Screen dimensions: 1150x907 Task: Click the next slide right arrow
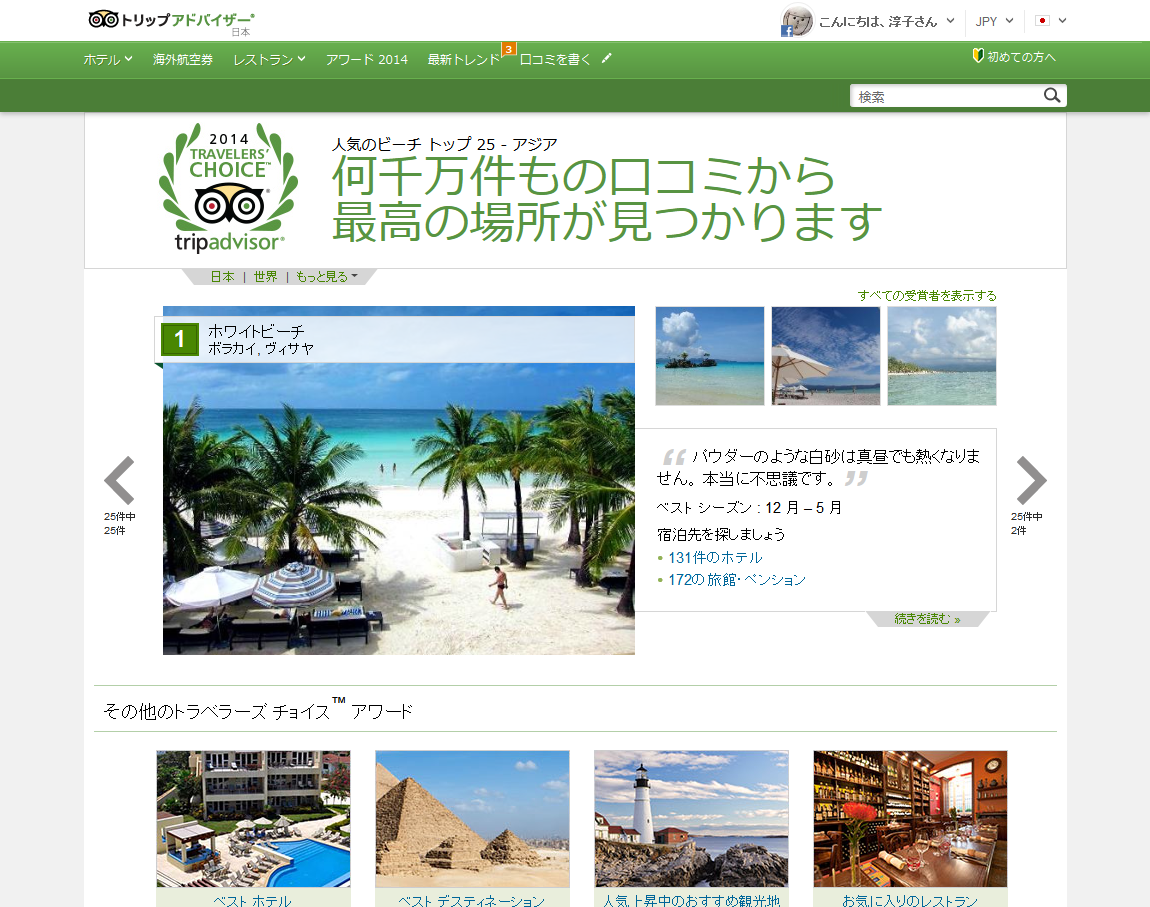(x=1031, y=481)
